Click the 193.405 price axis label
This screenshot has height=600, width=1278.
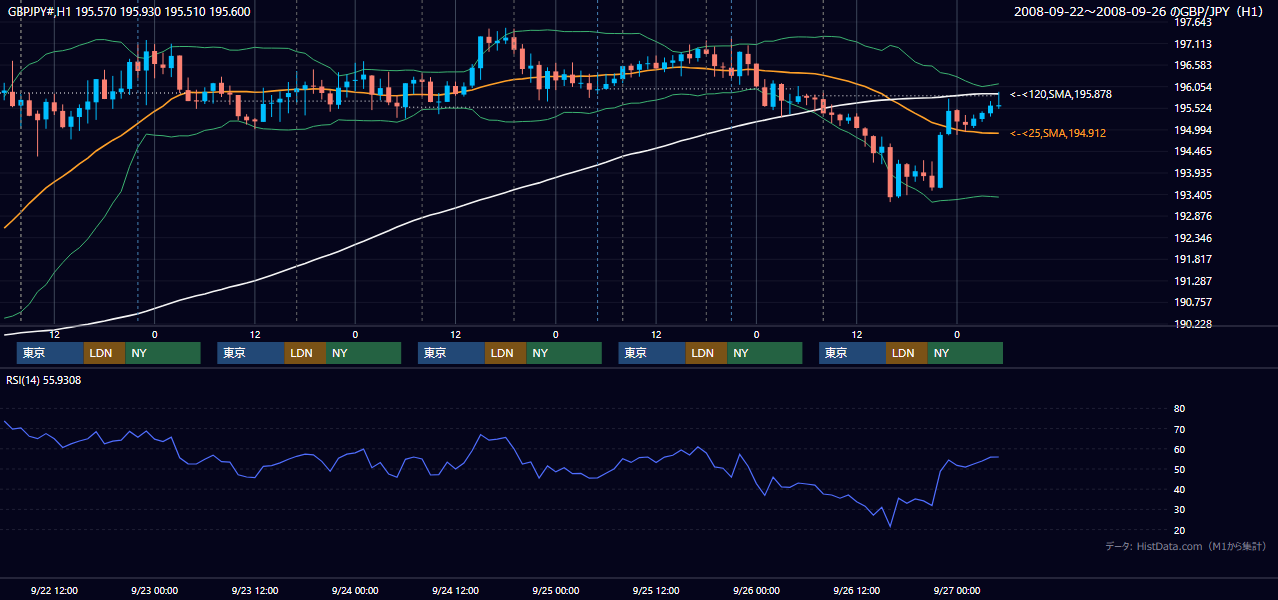click(x=1193, y=195)
